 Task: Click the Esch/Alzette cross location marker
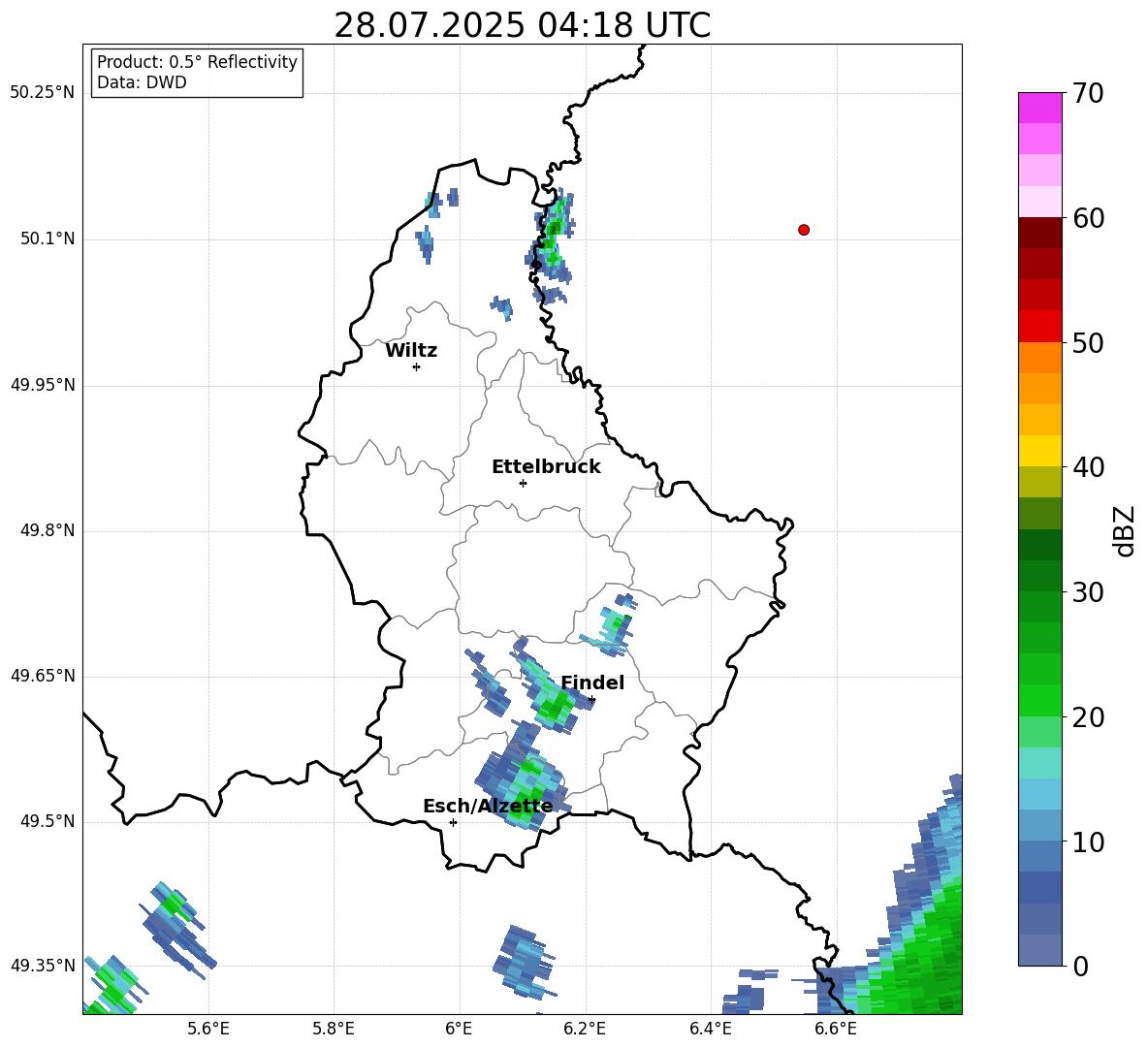[453, 822]
